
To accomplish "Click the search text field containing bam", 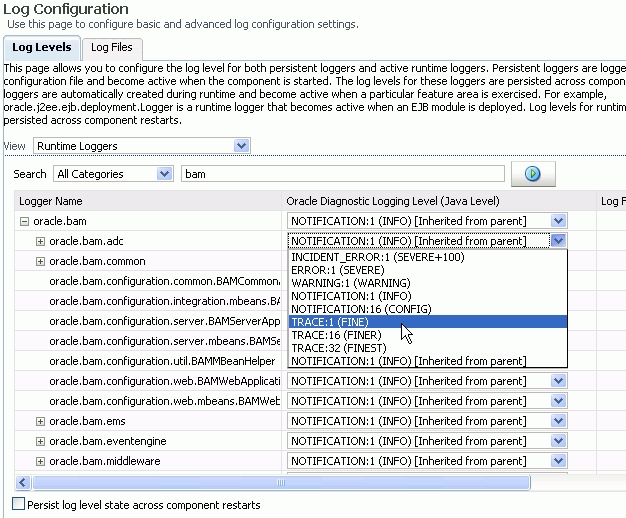I will 342,174.
